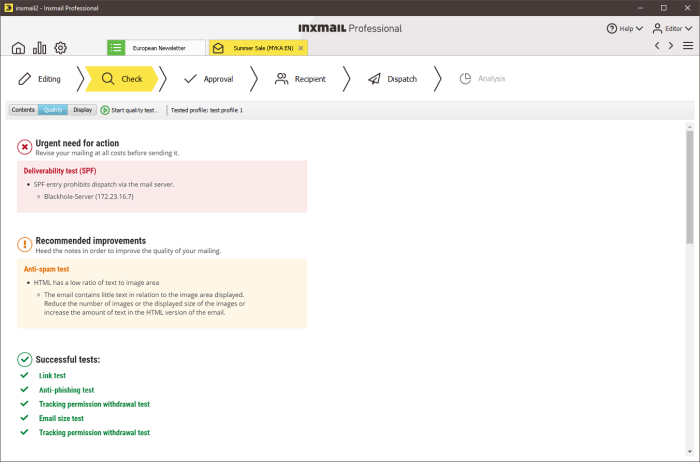Viewport: 700px width, 462px height.
Task: Minimize the Inxmail Professional window
Action: 640,8
